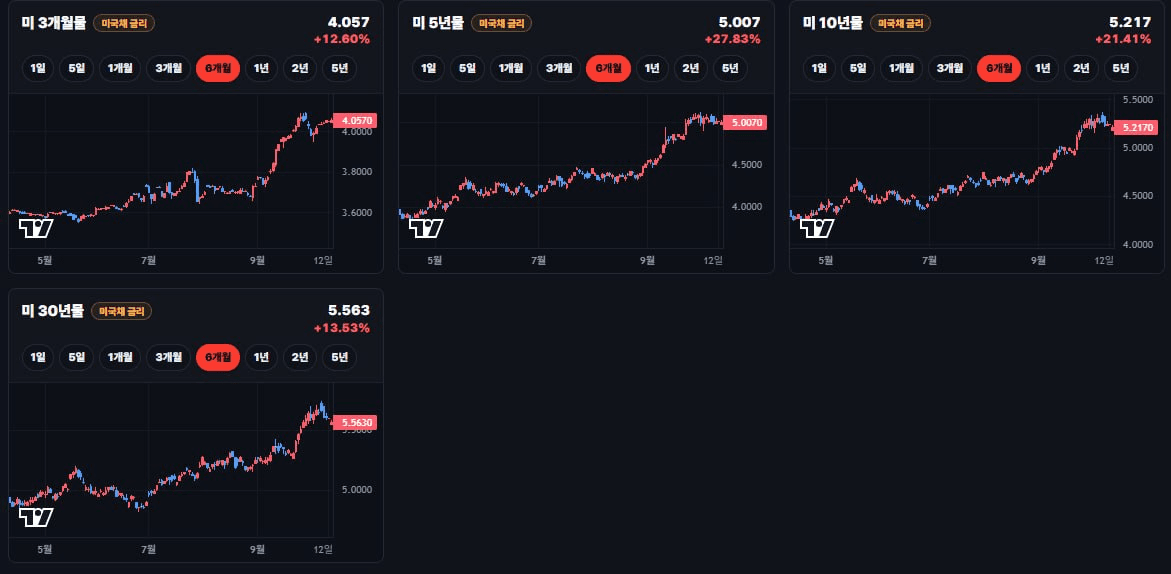Image resolution: width=1171 pixels, height=574 pixels.
Task: Select 5일 range on 미 5년물 card
Action: 467,69
